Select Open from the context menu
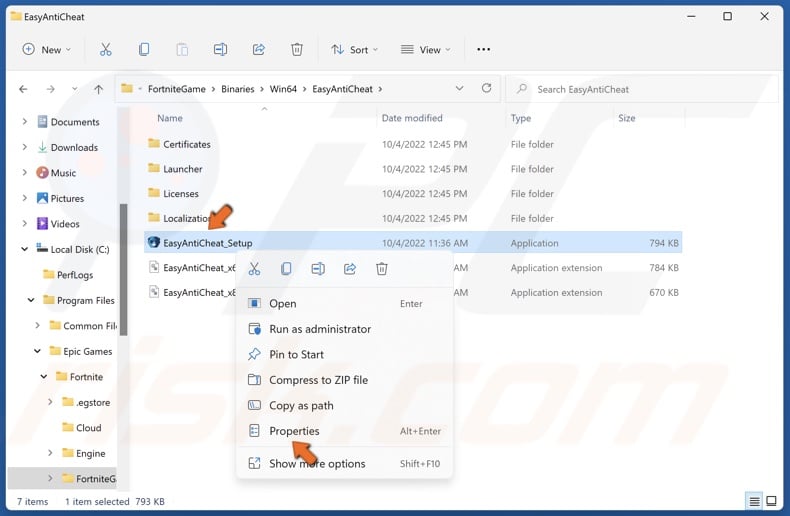This screenshot has width=790, height=516. pyautogui.click(x=344, y=303)
